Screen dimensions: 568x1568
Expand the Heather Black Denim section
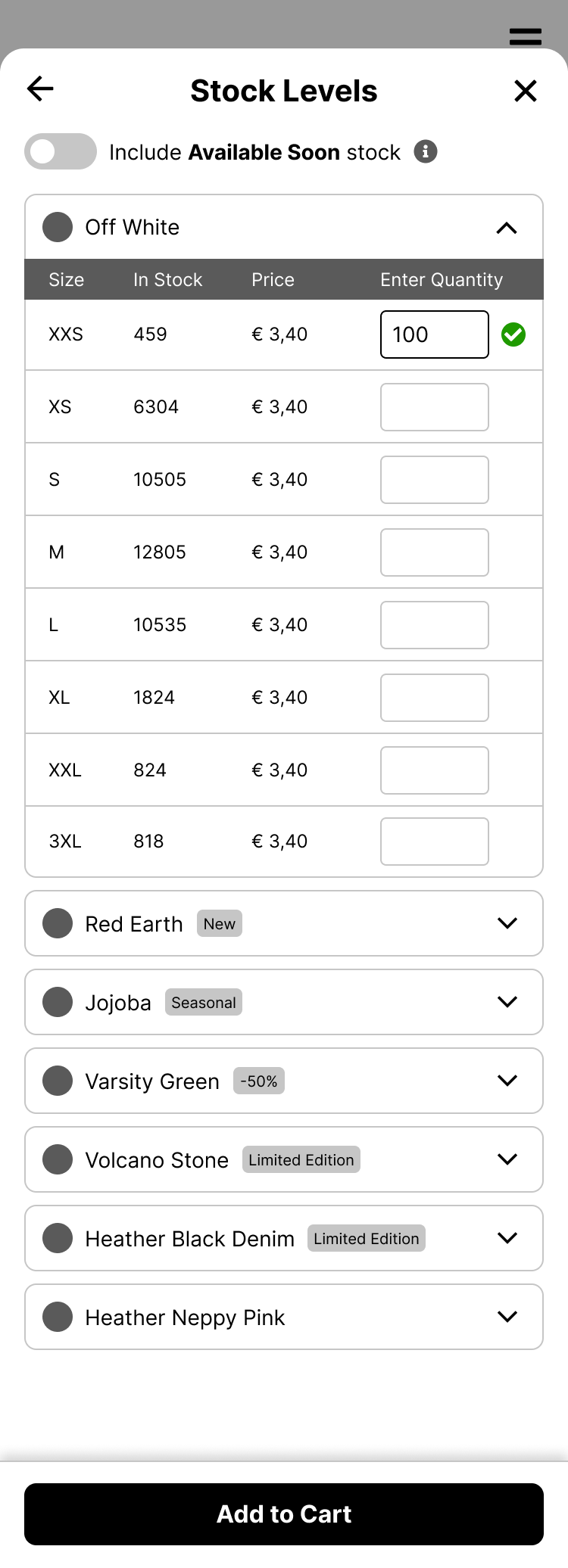click(507, 1238)
